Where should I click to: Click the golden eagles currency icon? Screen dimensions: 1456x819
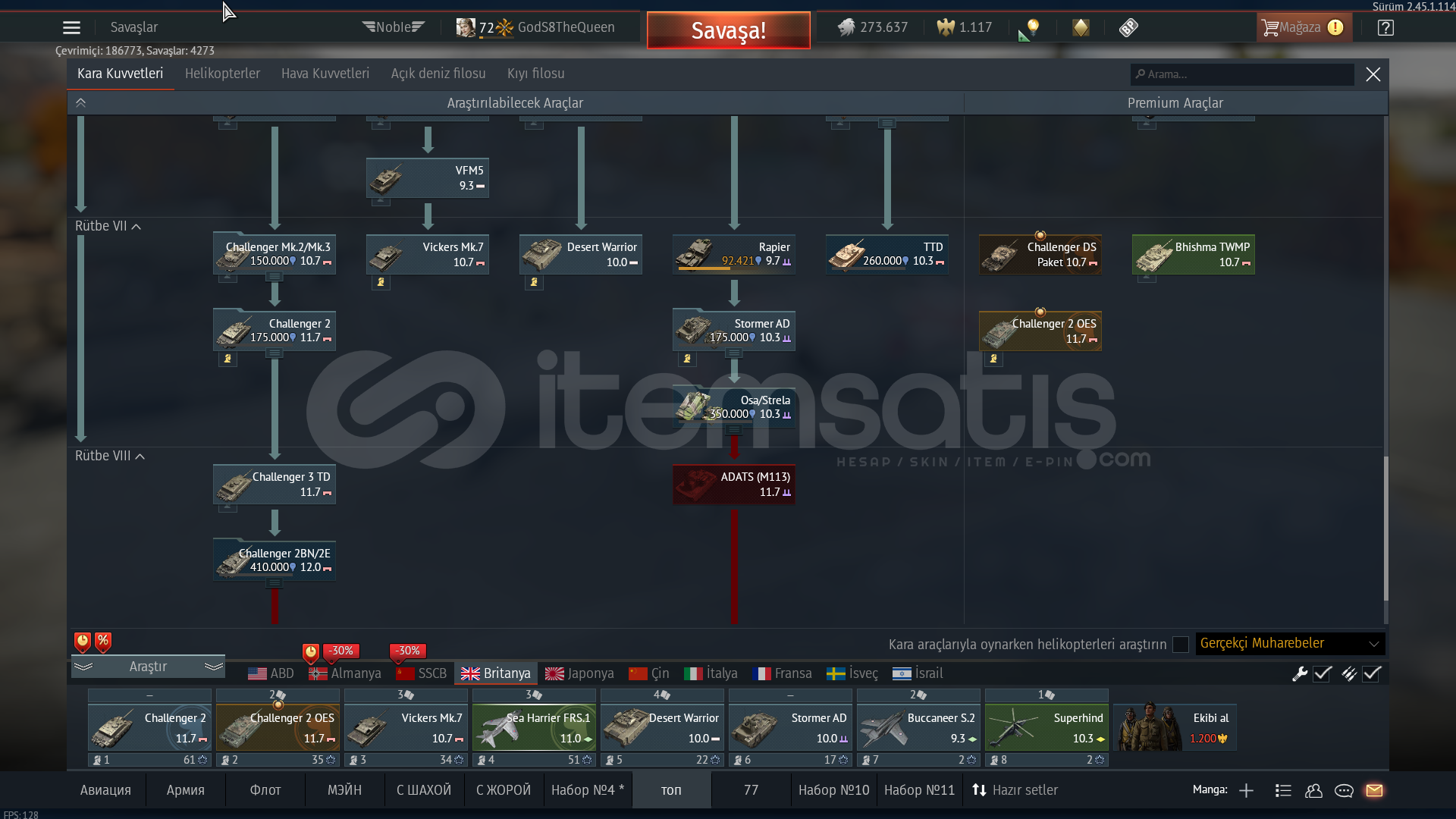[x=946, y=28]
